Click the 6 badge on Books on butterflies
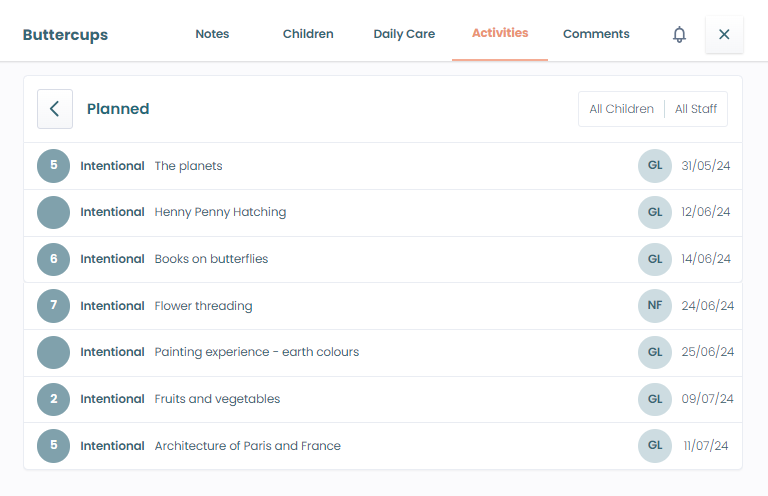 pos(54,259)
